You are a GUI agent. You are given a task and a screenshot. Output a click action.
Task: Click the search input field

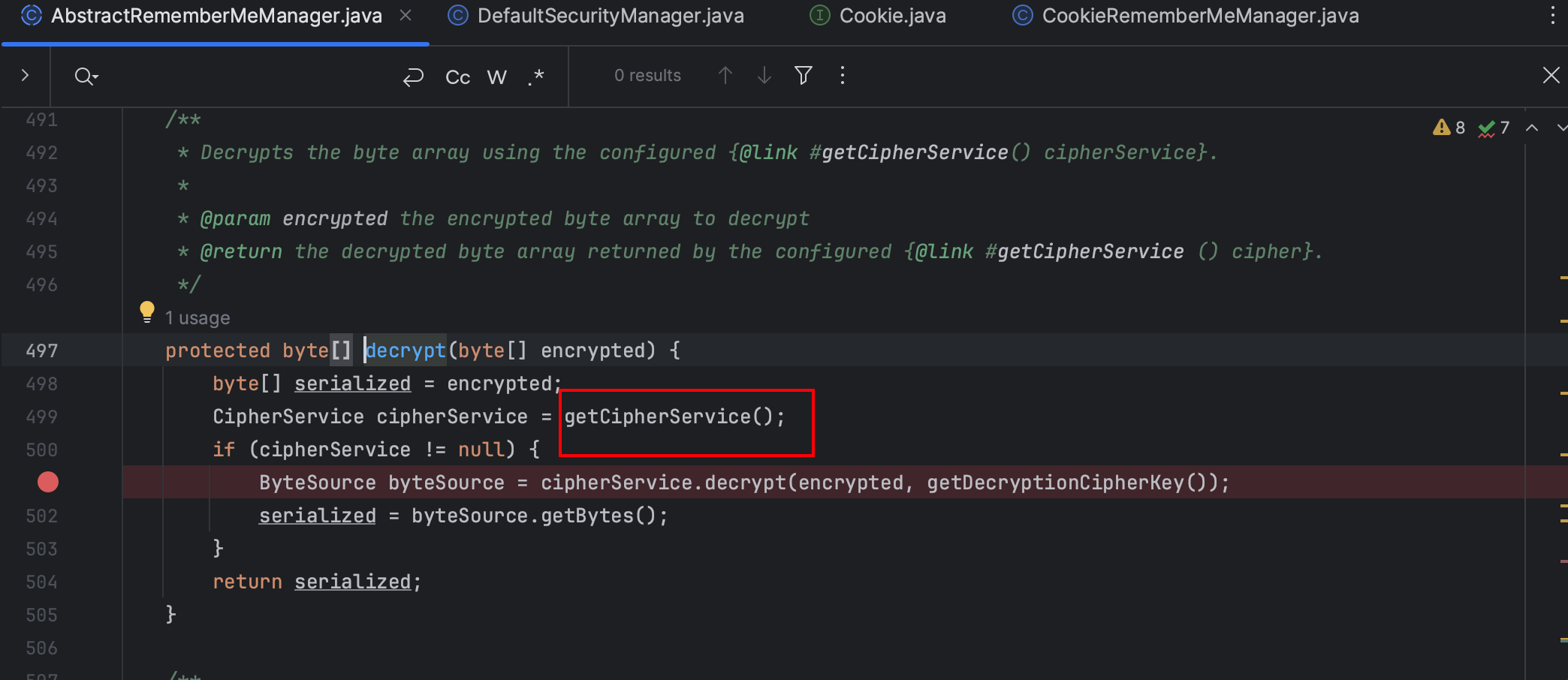pyautogui.click(x=248, y=76)
